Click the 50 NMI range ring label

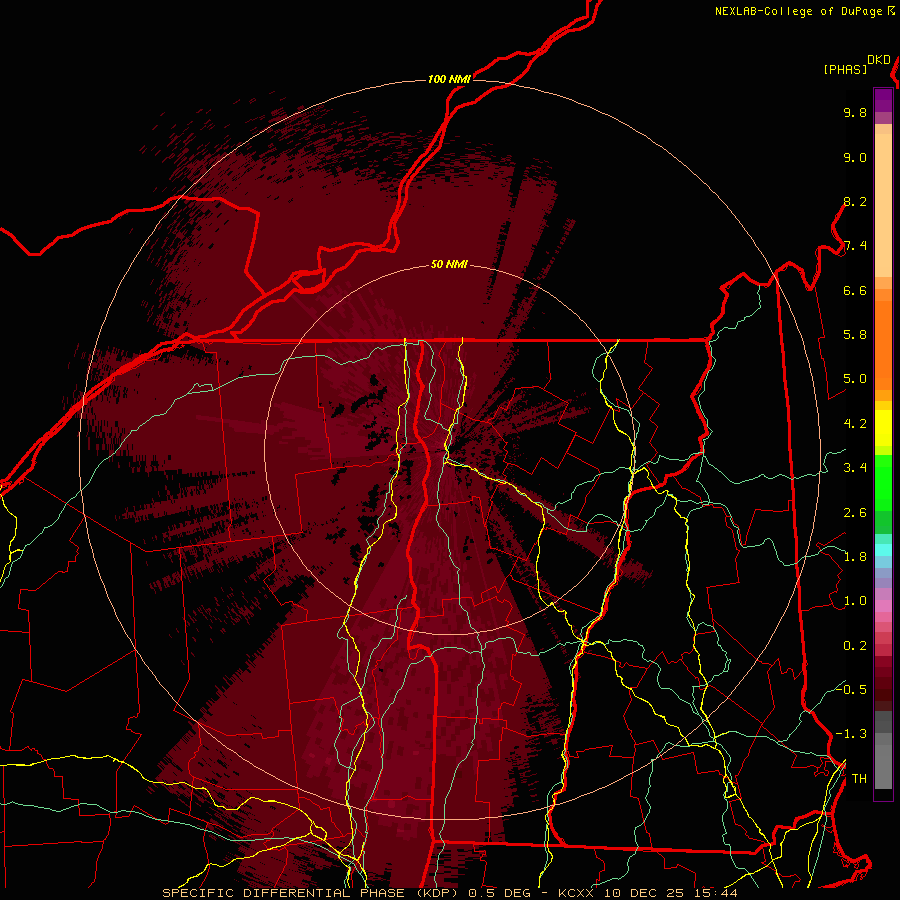coord(449,265)
